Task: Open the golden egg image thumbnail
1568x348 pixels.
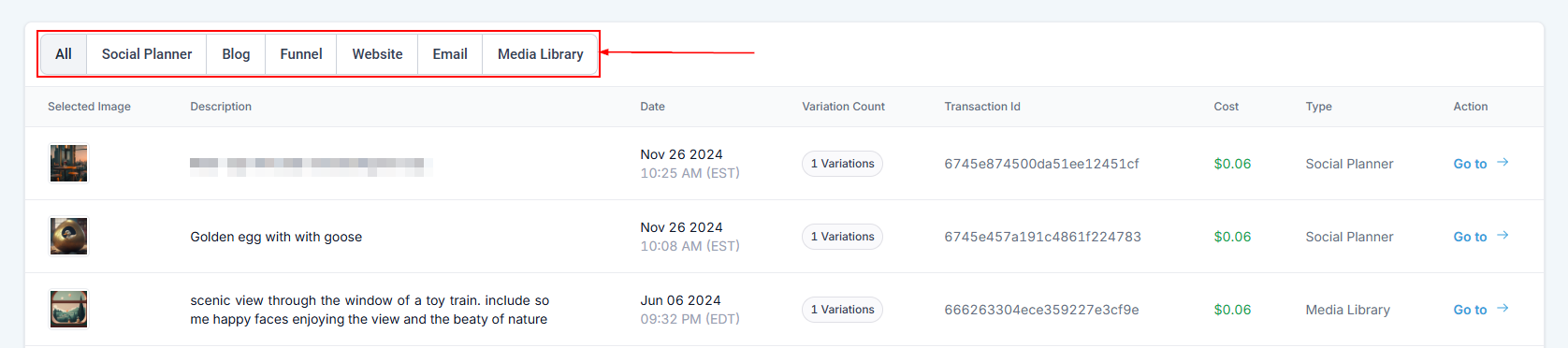Action: coord(68,237)
